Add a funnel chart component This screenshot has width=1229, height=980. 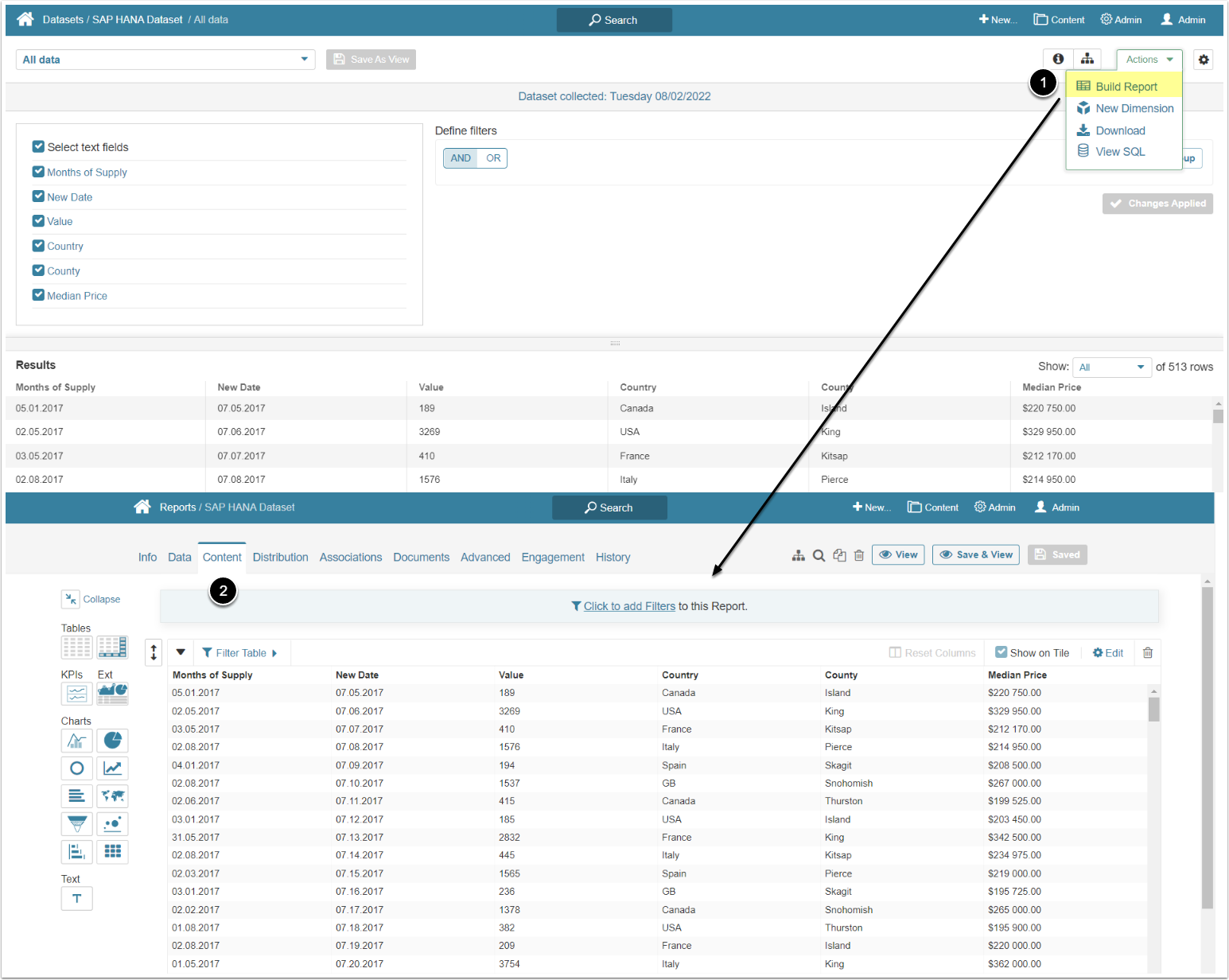tap(77, 824)
